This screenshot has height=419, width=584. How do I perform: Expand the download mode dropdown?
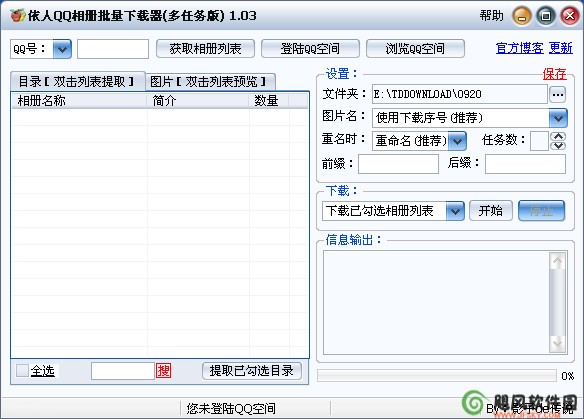[x=455, y=211]
